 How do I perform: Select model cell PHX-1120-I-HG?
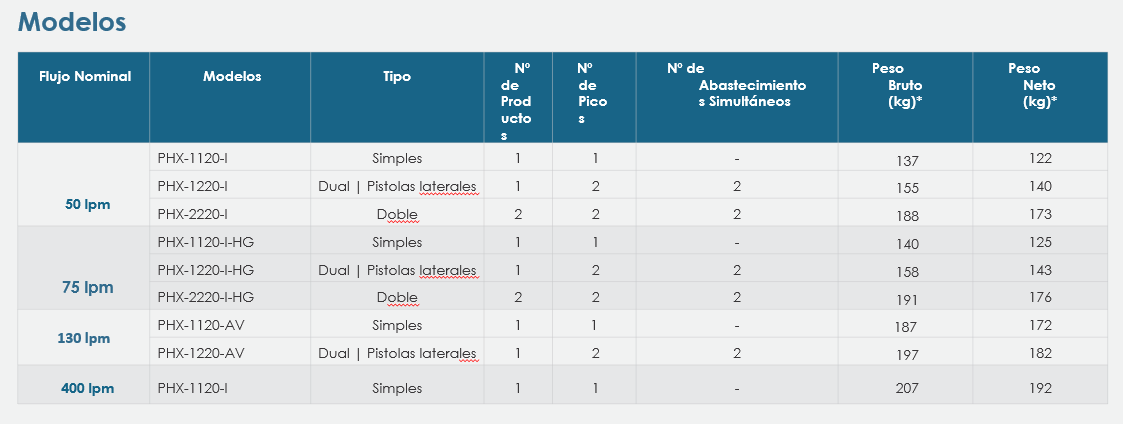point(205,242)
